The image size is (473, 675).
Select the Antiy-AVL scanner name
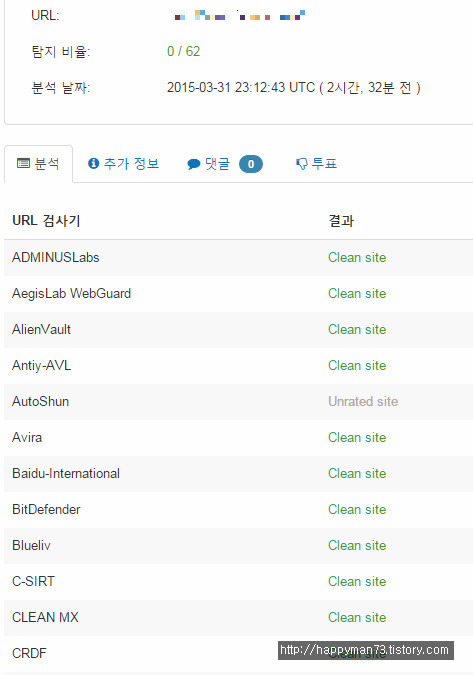coord(41,365)
